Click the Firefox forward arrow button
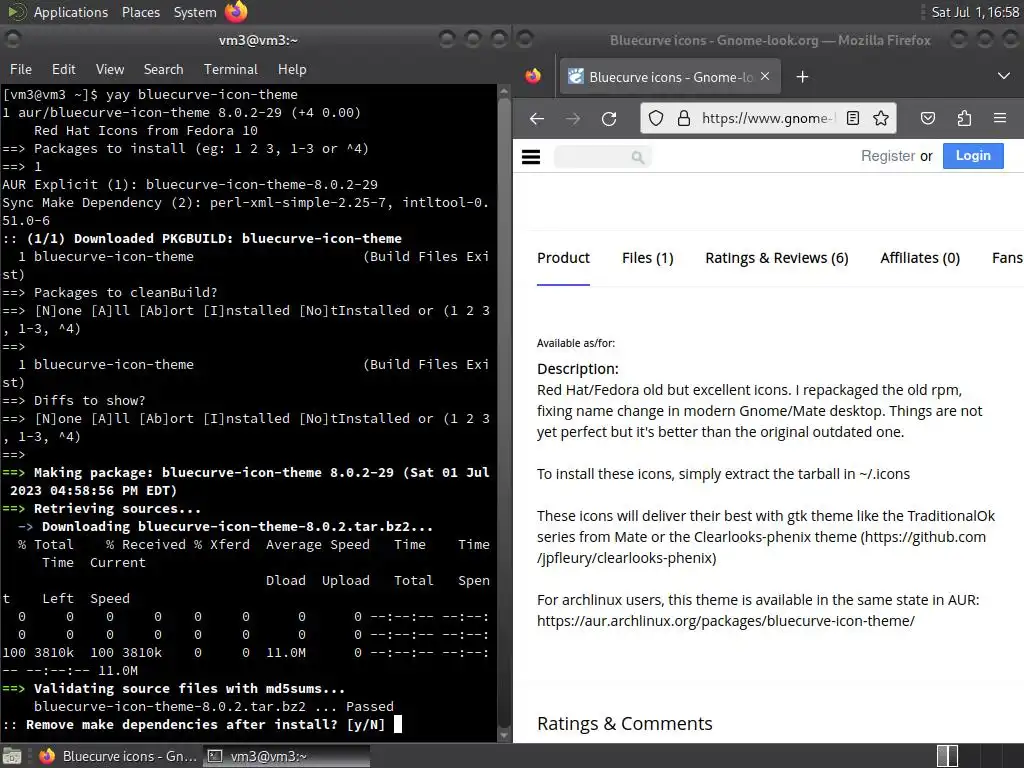Screen dimensions: 1024x768 pyautogui.click(x=573, y=118)
